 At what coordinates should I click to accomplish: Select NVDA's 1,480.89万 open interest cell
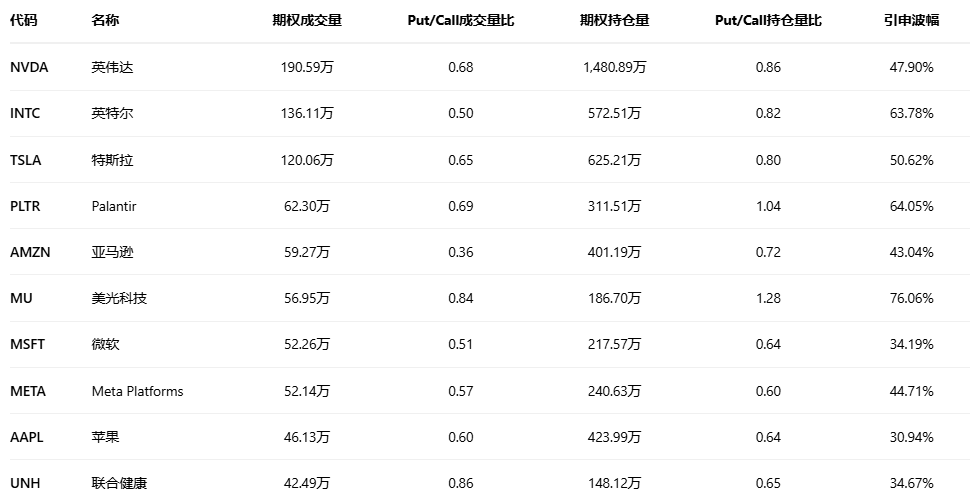[614, 67]
